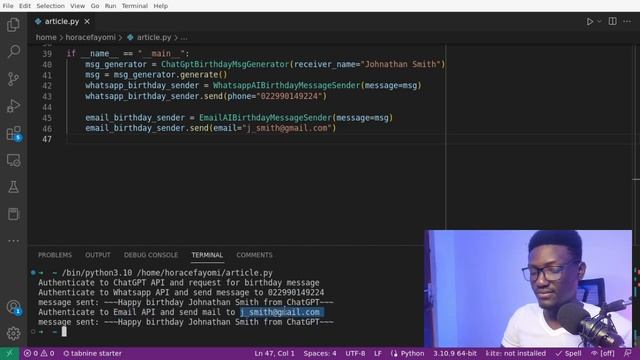
Task: Open the Source Control view
Action: point(13,78)
